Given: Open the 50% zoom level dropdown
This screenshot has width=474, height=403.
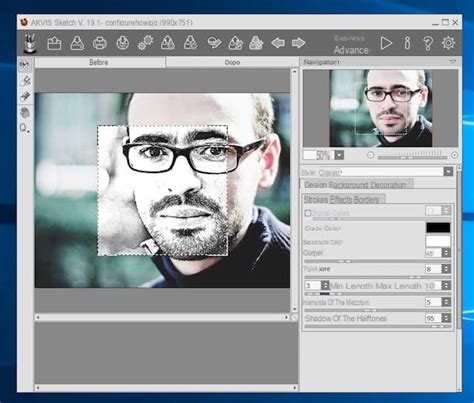Looking at the screenshot, I should point(339,155).
